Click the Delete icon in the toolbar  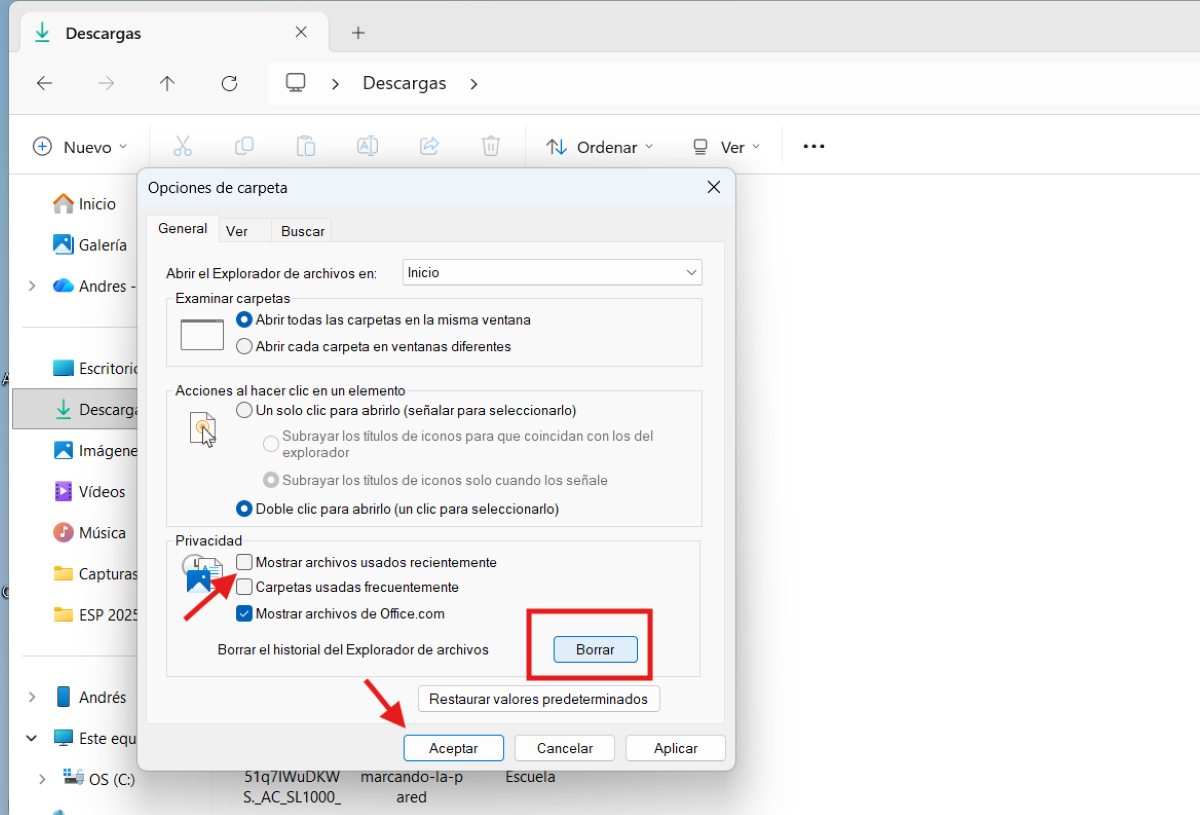pos(490,146)
